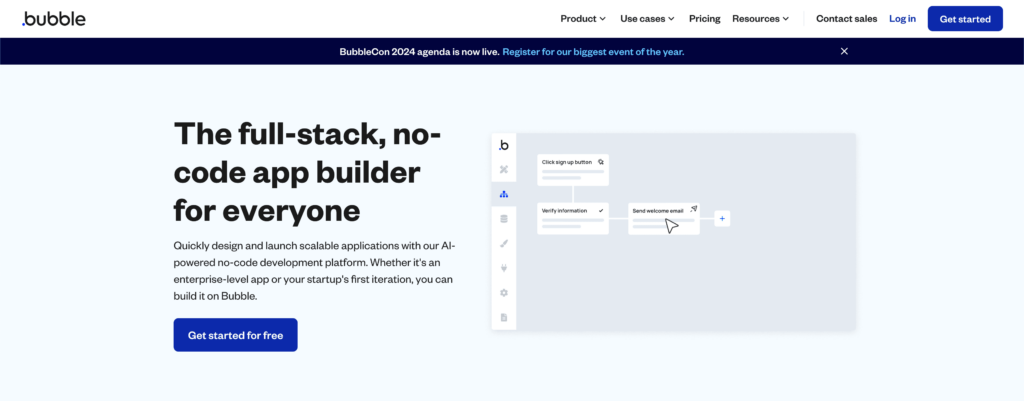Image resolution: width=1024 pixels, height=401 pixels.
Task: Click the Get started header button
Action: pyautogui.click(x=965, y=19)
